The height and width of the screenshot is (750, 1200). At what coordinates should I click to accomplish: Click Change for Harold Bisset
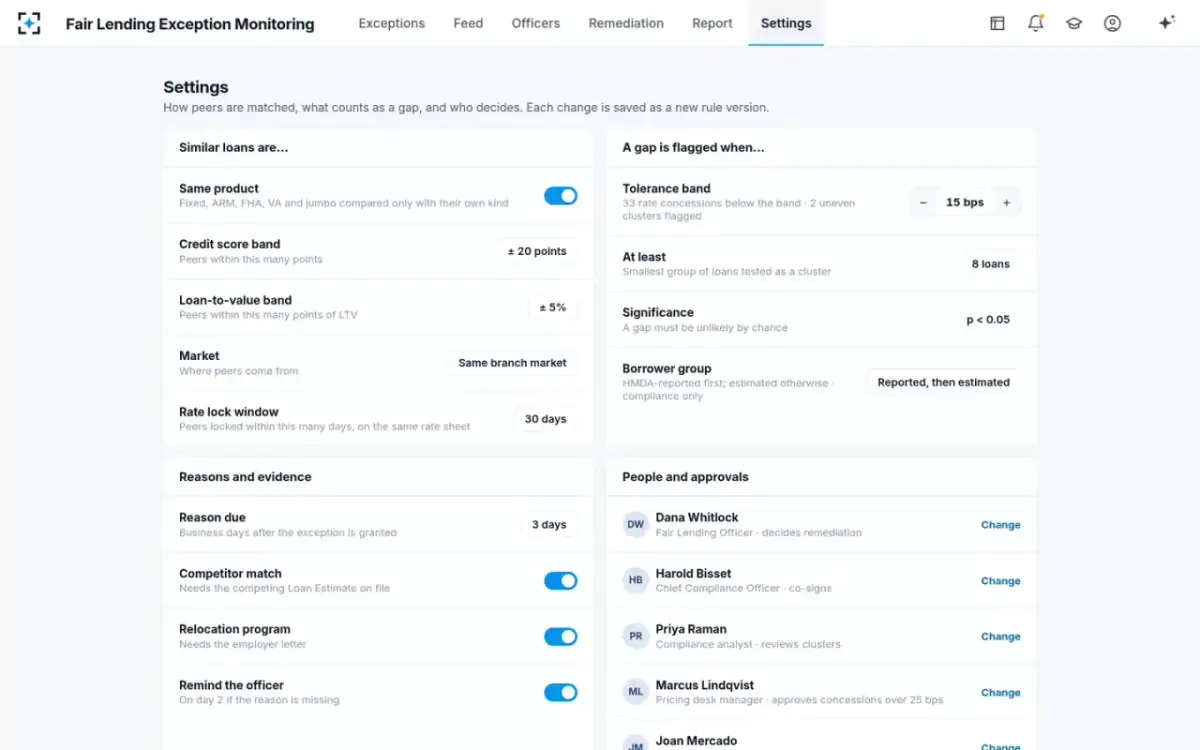[1000, 581]
